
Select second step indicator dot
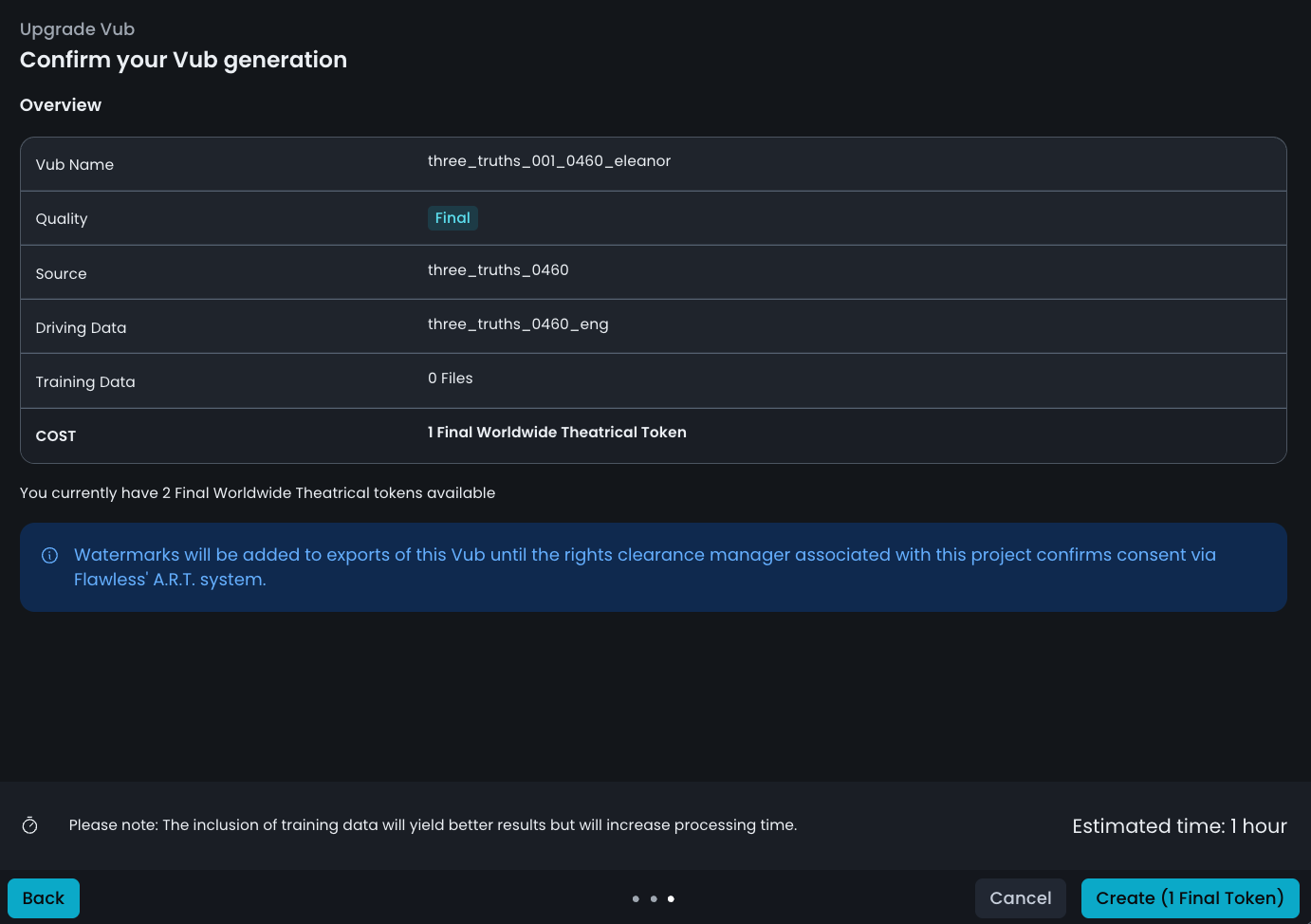click(654, 898)
